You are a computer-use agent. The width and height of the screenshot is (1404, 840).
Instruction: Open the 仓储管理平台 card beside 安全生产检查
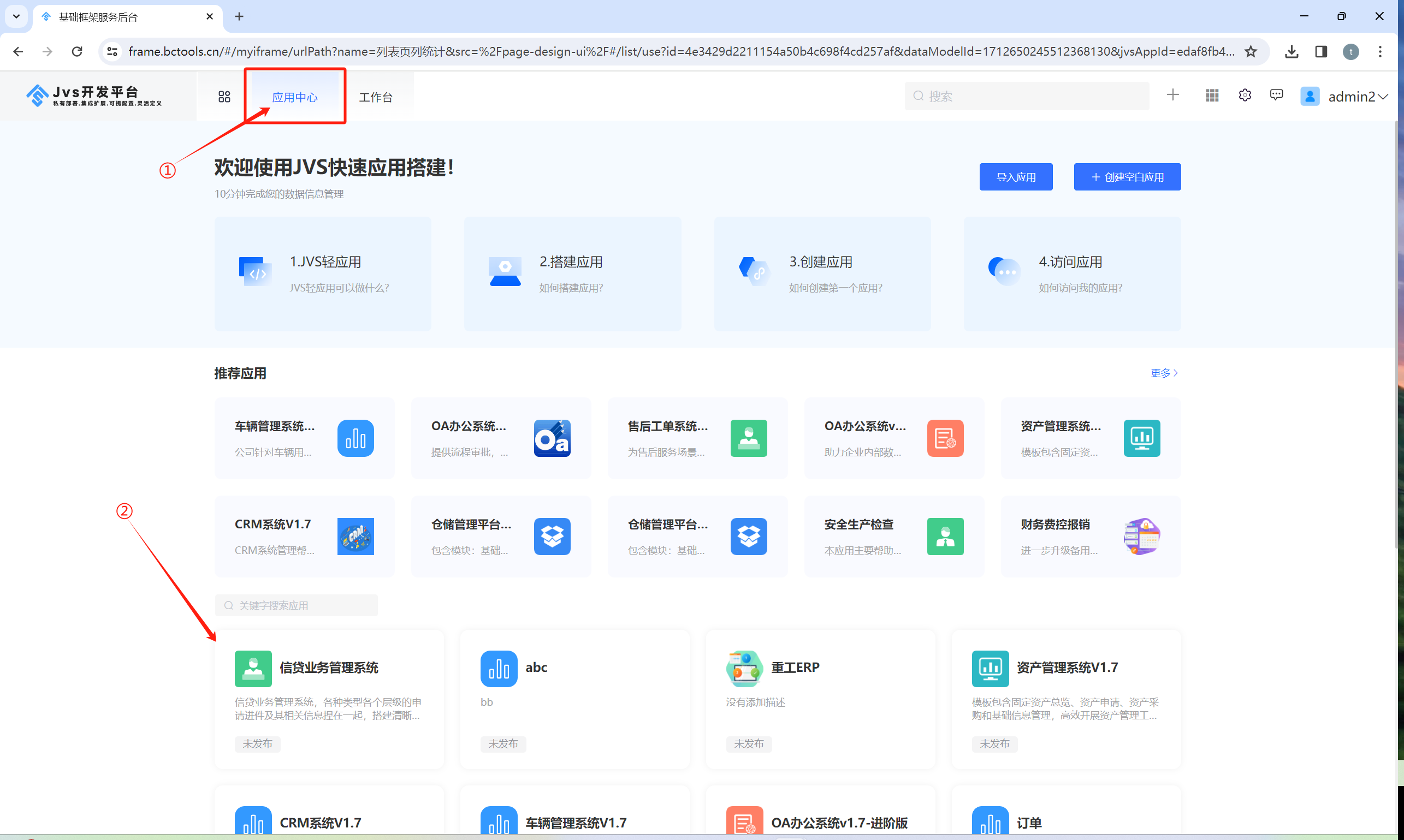697,537
